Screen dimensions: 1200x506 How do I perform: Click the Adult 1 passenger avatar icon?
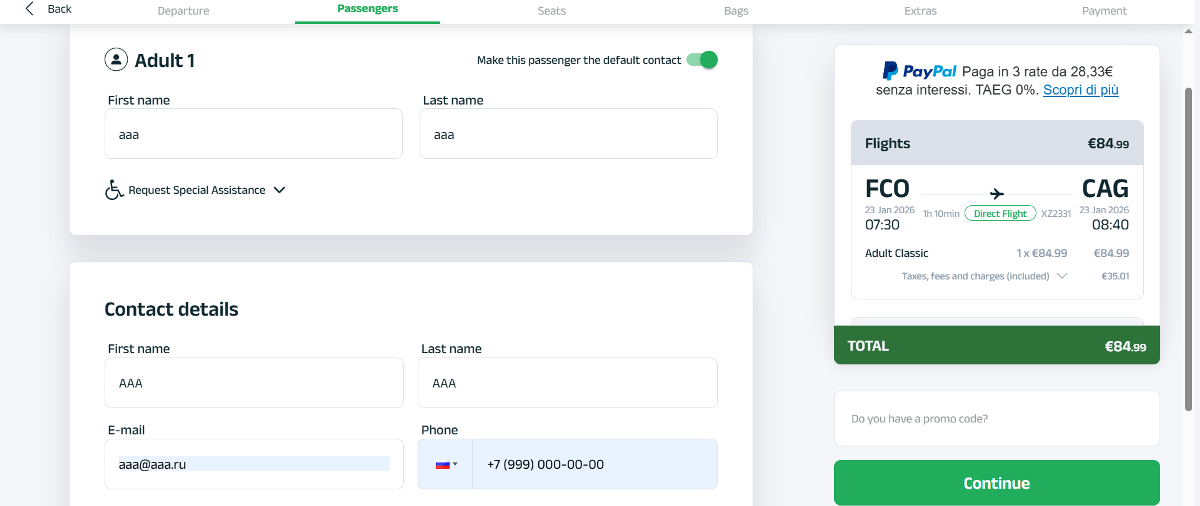tap(116, 60)
